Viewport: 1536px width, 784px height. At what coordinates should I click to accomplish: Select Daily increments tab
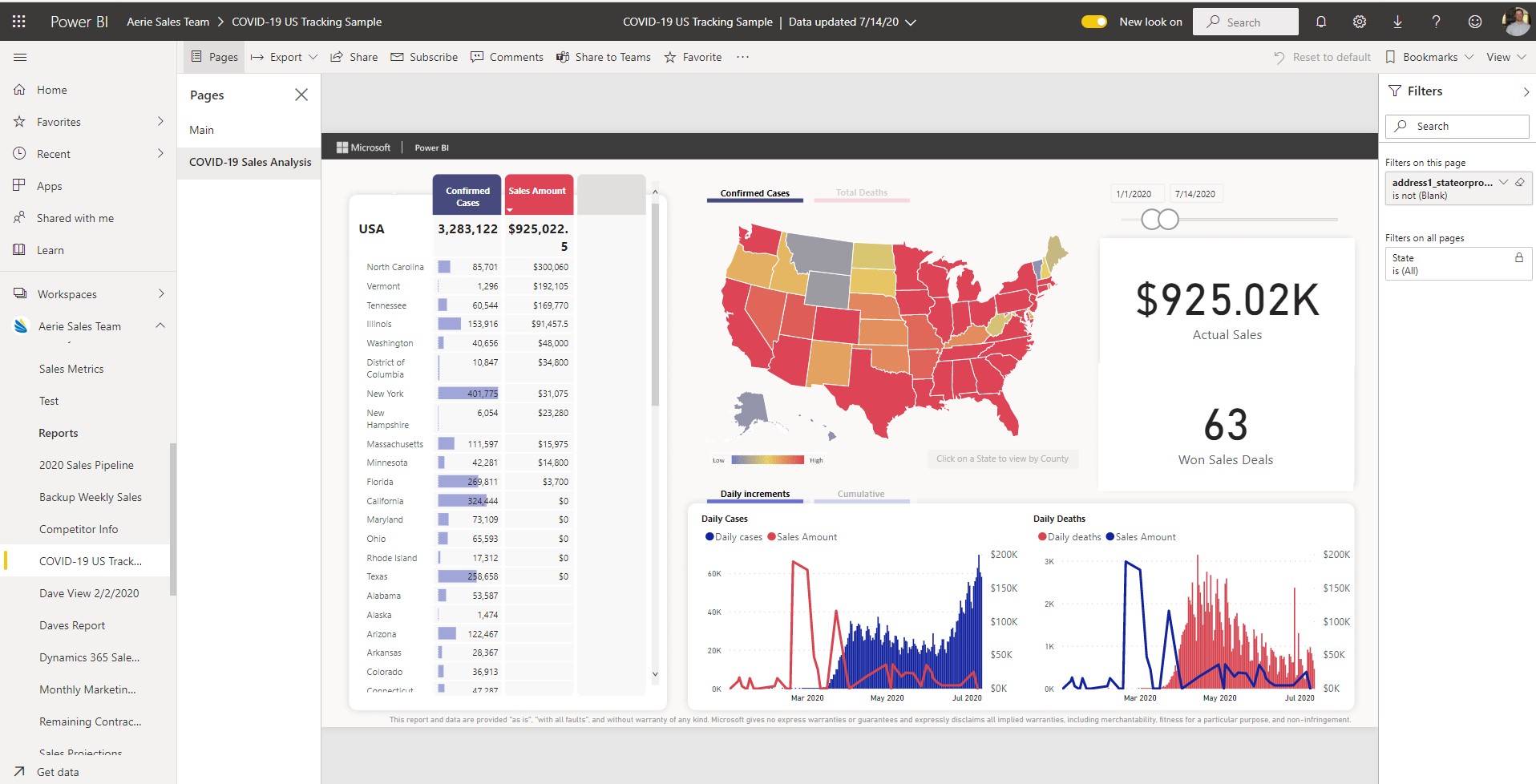[x=754, y=495]
